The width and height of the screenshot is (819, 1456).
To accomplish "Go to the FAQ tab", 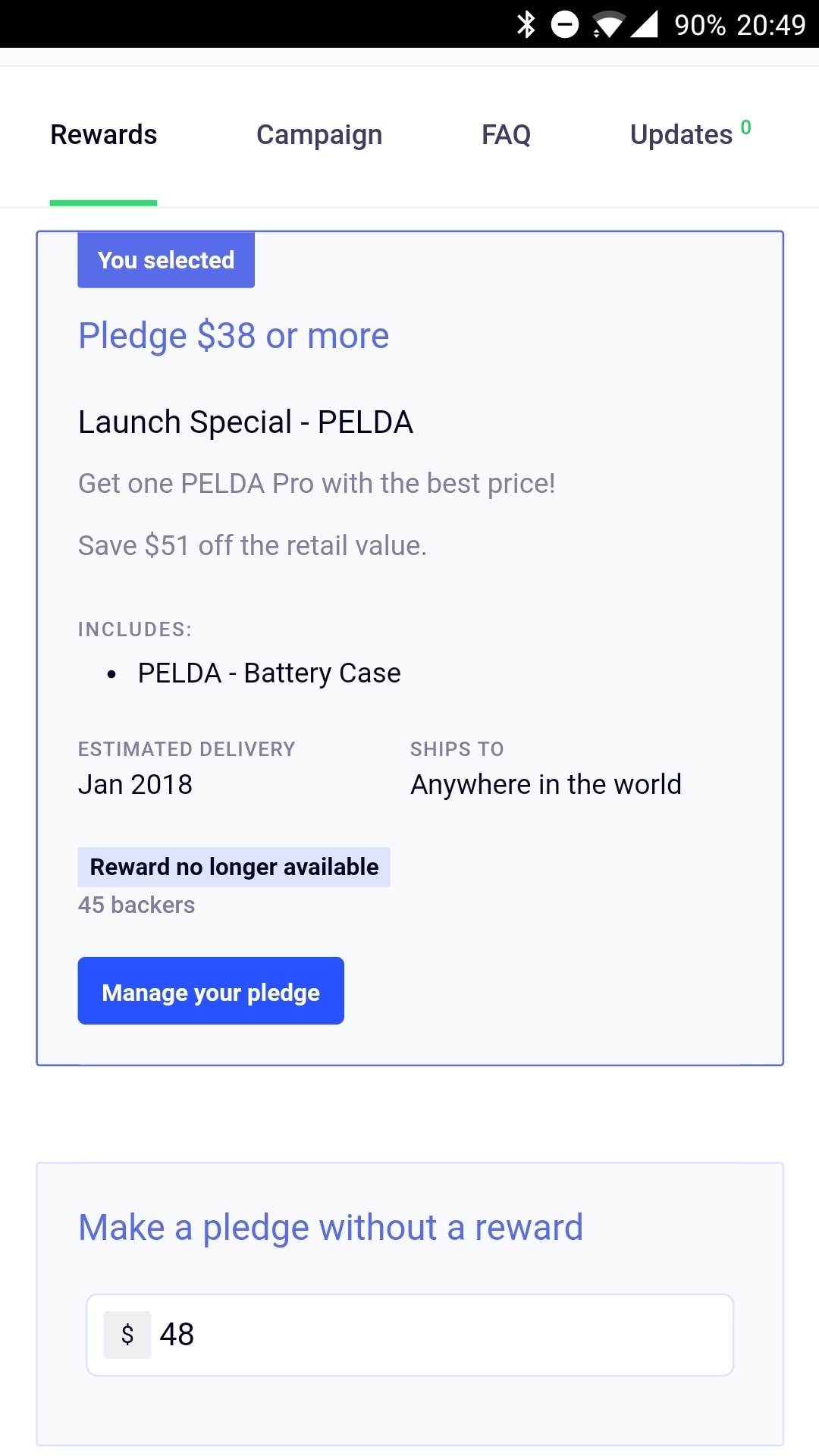I will click(x=506, y=135).
